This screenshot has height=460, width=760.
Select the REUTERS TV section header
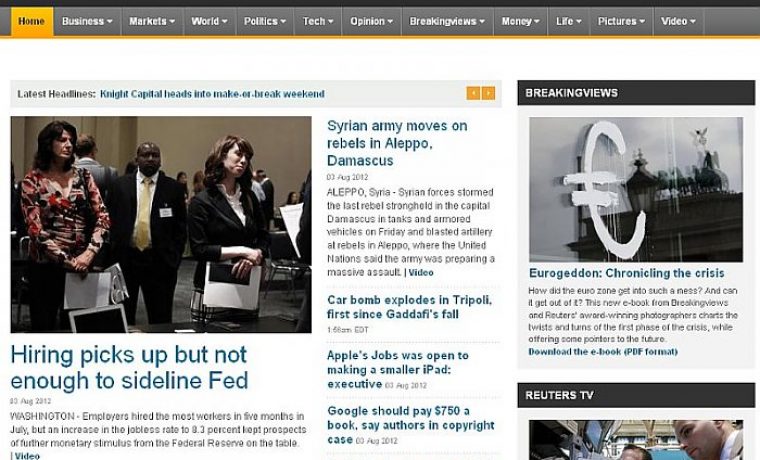(636, 395)
